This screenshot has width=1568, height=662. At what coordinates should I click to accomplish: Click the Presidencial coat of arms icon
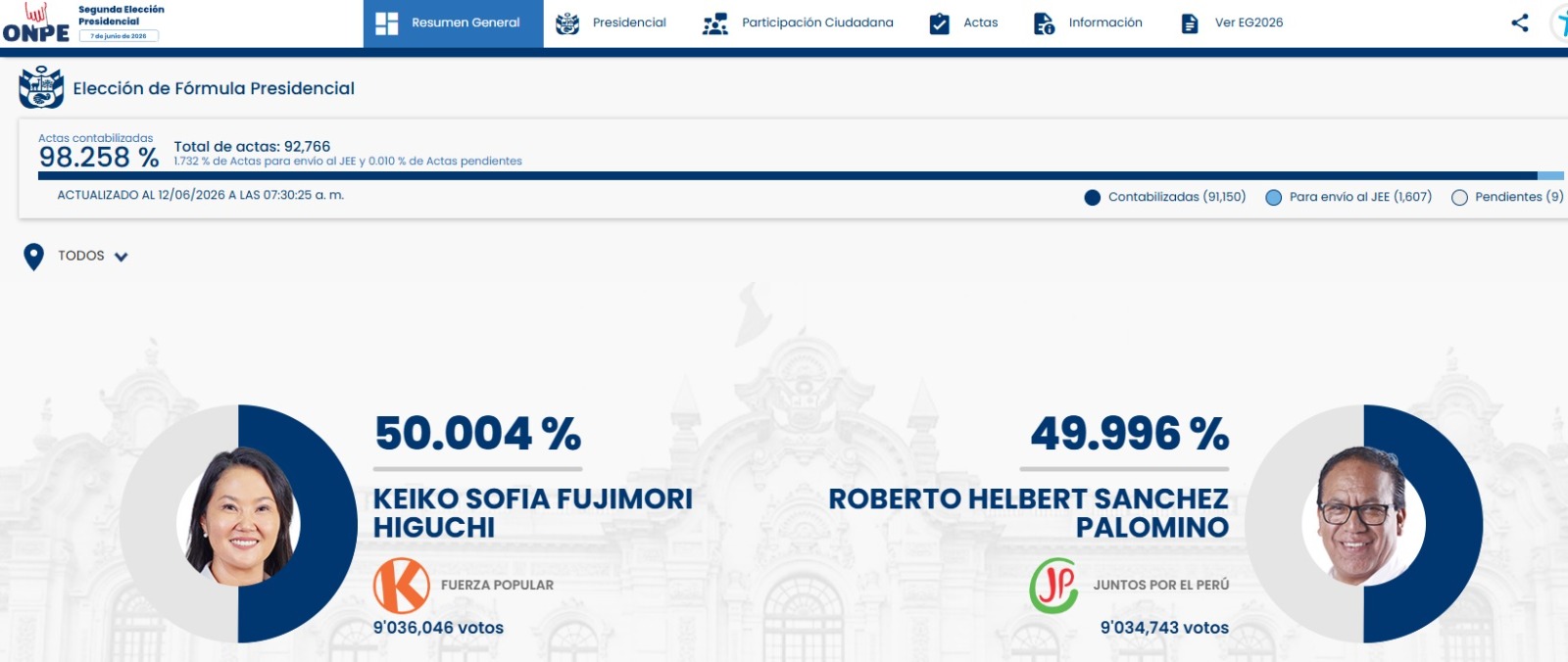567,24
